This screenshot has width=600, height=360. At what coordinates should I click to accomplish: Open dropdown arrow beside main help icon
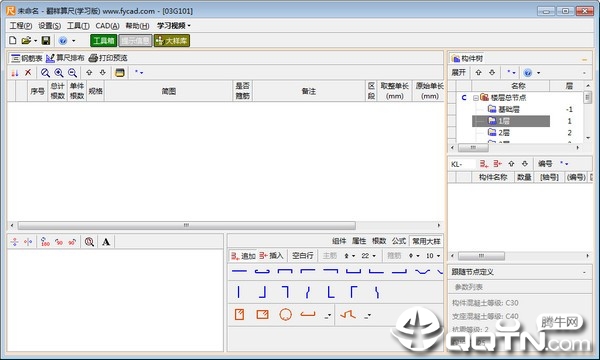coord(73,41)
